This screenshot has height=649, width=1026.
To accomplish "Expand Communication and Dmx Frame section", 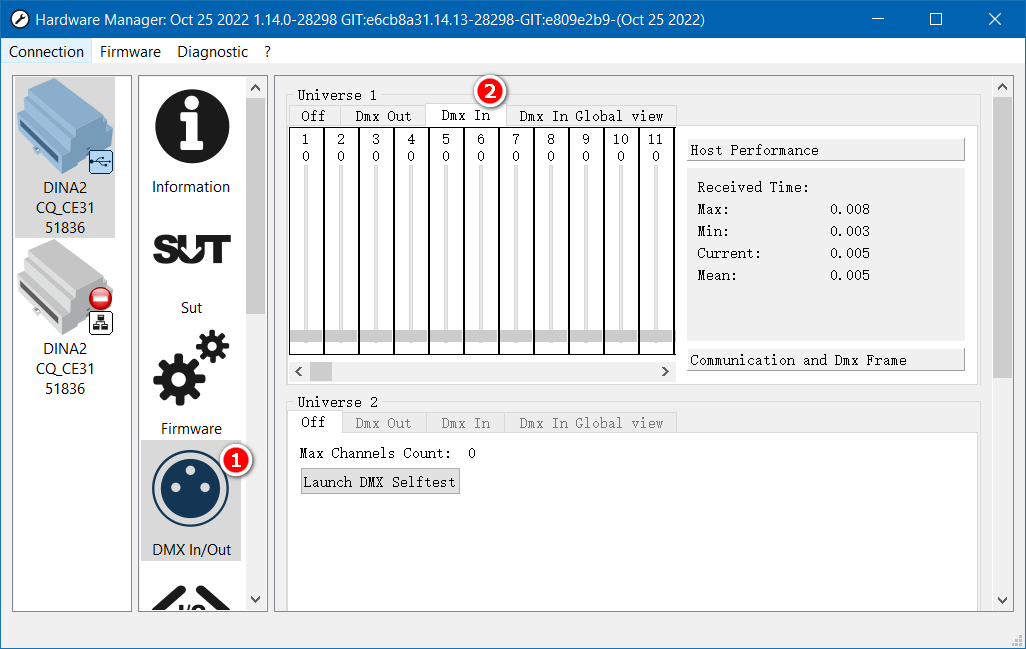I will tap(825, 360).
